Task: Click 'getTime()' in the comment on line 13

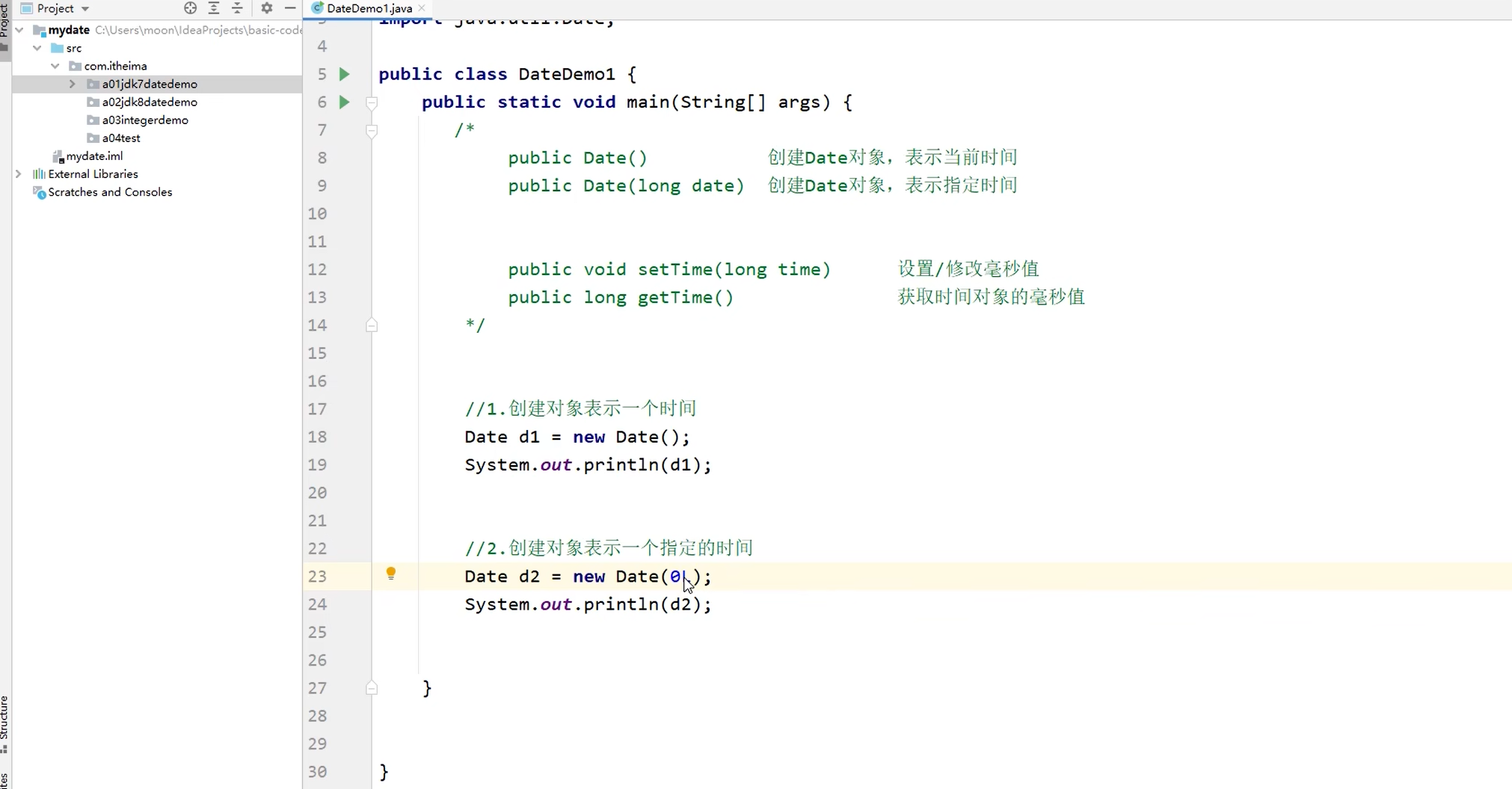Action: (x=685, y=298)
